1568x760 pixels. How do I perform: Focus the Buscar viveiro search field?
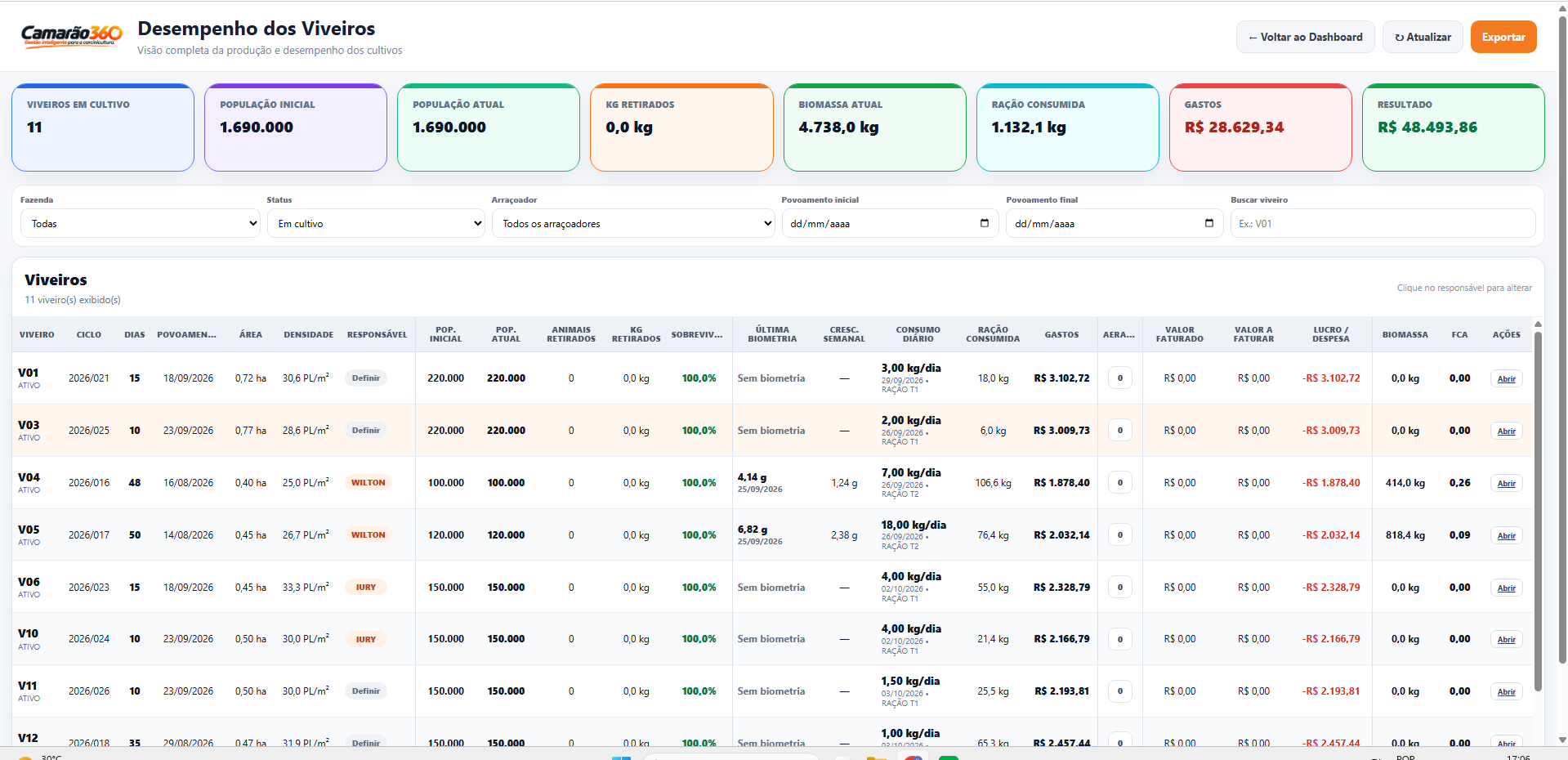(x=1383, y=223)
